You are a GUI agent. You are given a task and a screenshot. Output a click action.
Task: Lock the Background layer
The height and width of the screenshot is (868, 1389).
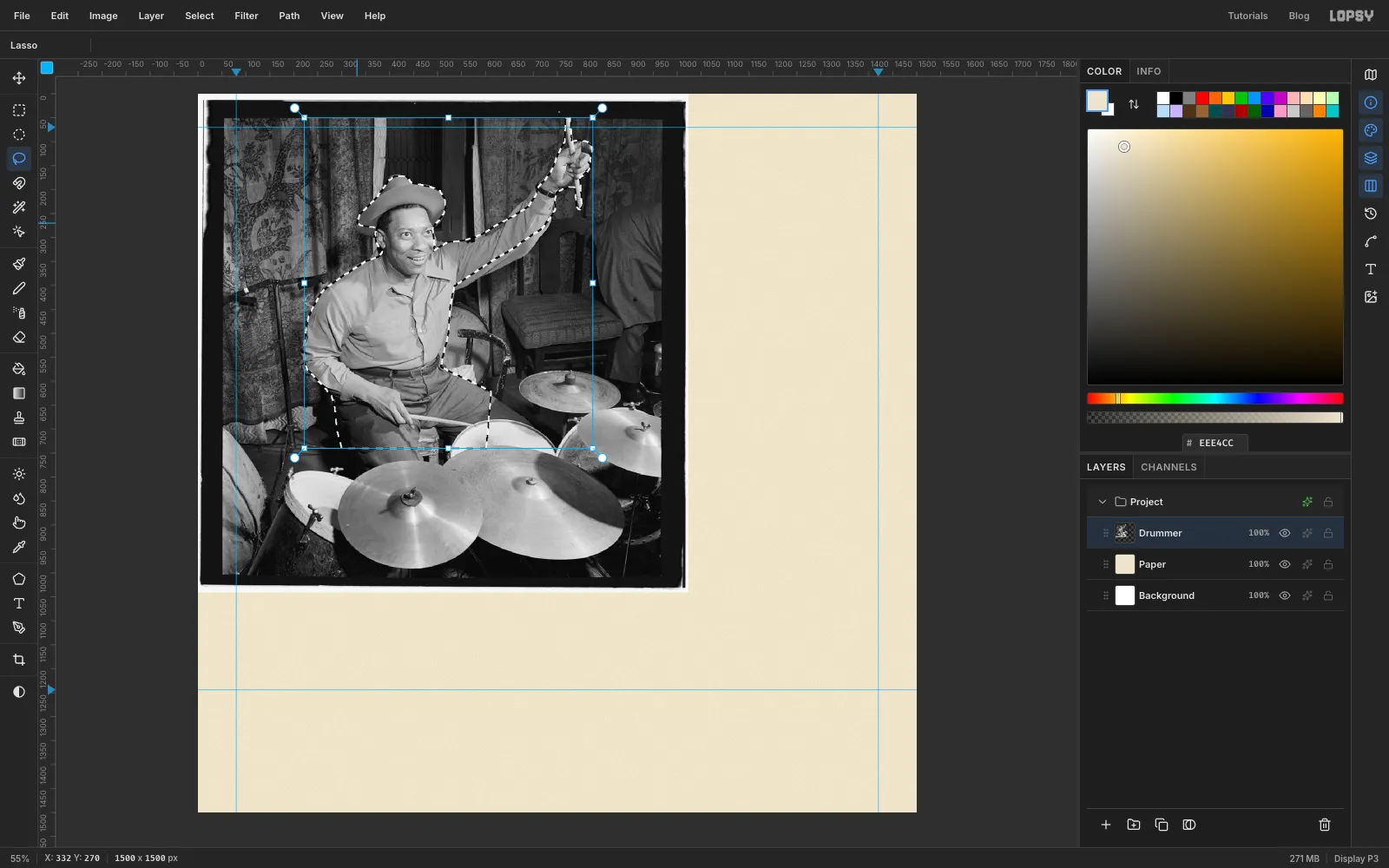(x=1328, y=595)
